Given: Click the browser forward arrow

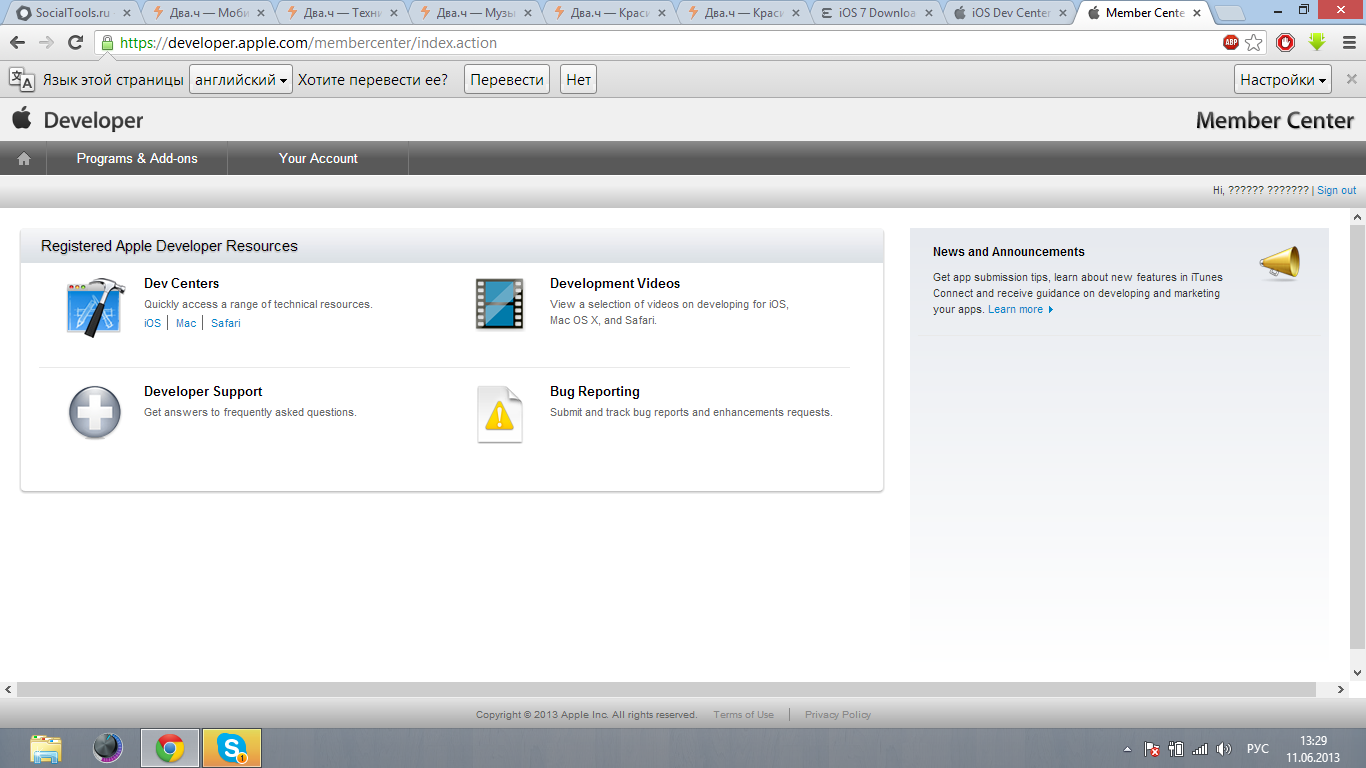Looking at the screenshot, I should (x=46, y=43).
